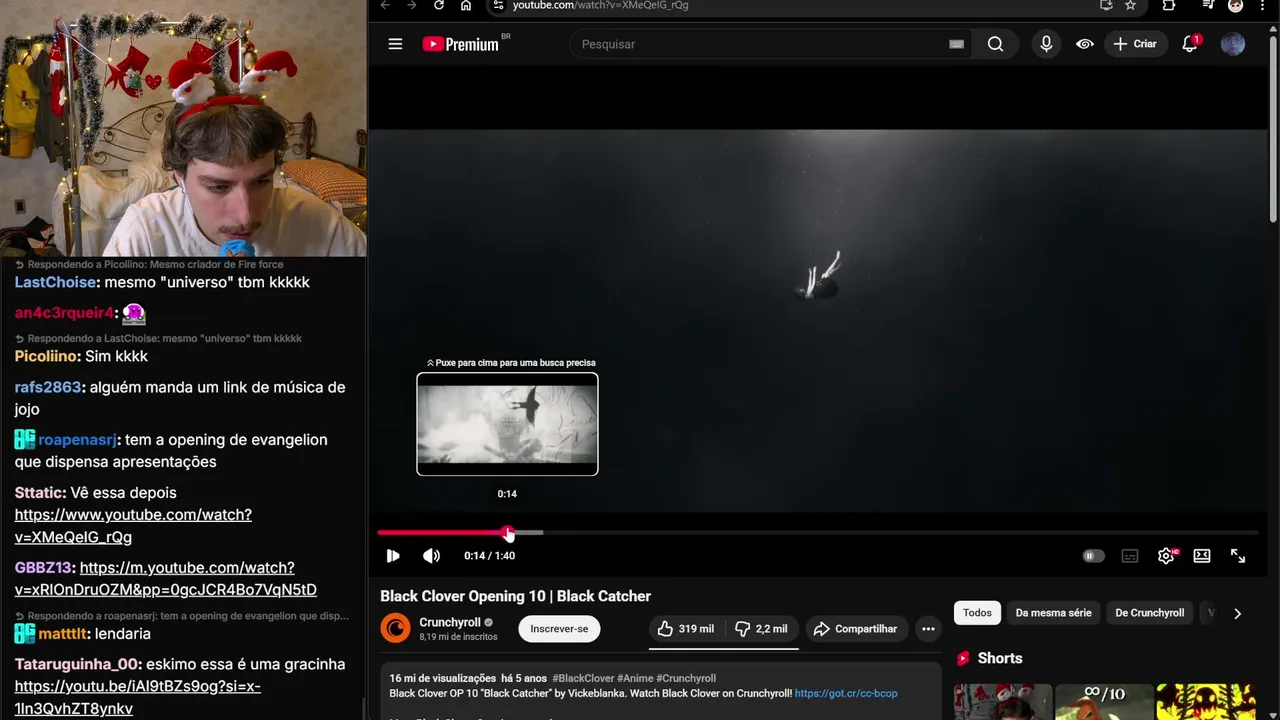The width and height of the screenshot is (1280, 720).
Task: Select the Todos filter chip
Action: click(977, 613)
